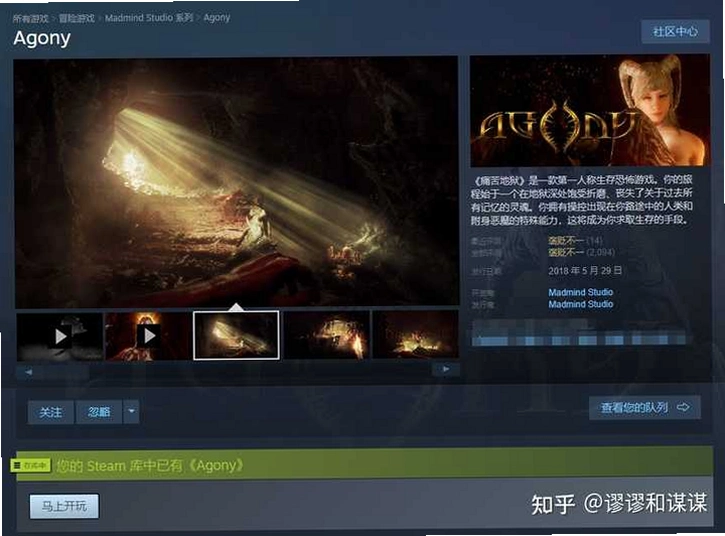Click the 您的 Steam 库中已有 Agony banner text
The width and height of the screenshot is (725, 536).
coord(149,465)
